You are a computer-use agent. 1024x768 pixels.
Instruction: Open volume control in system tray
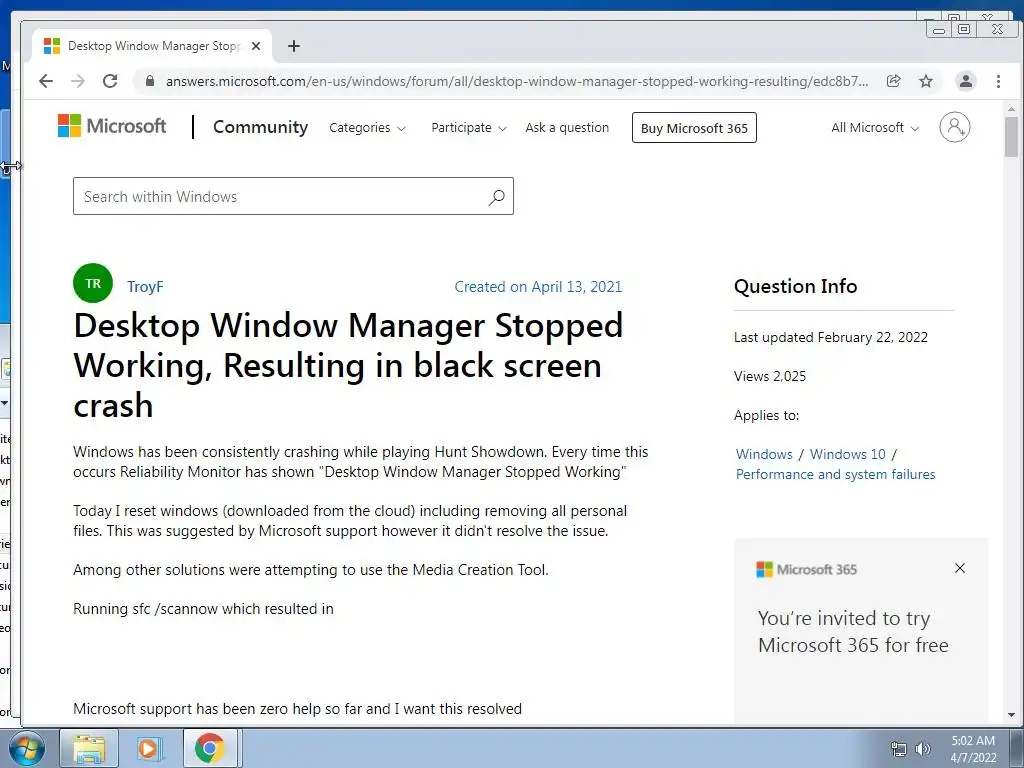[922, 749]
